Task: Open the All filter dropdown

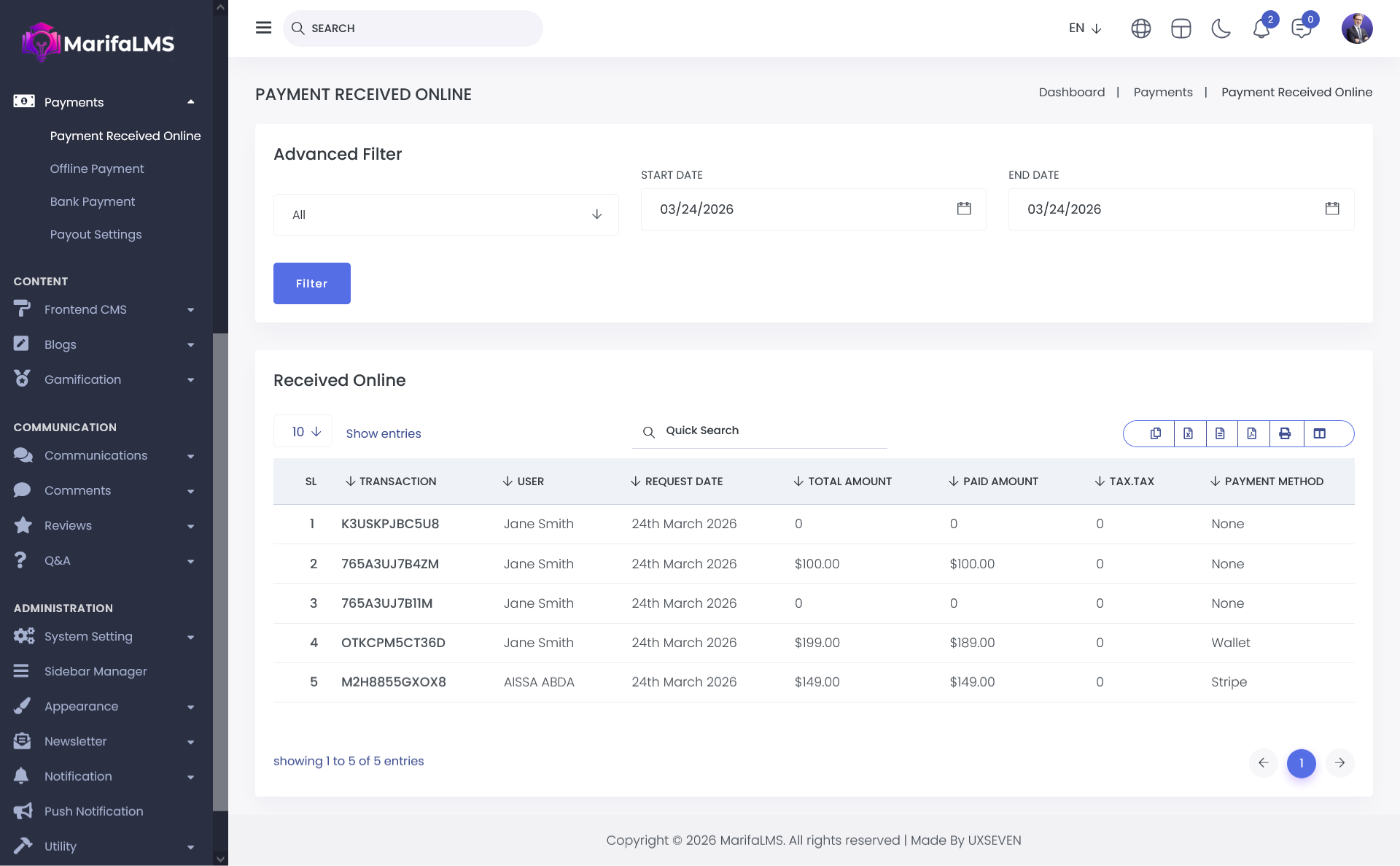Action: pyautogui.click(x=446, y=214)
